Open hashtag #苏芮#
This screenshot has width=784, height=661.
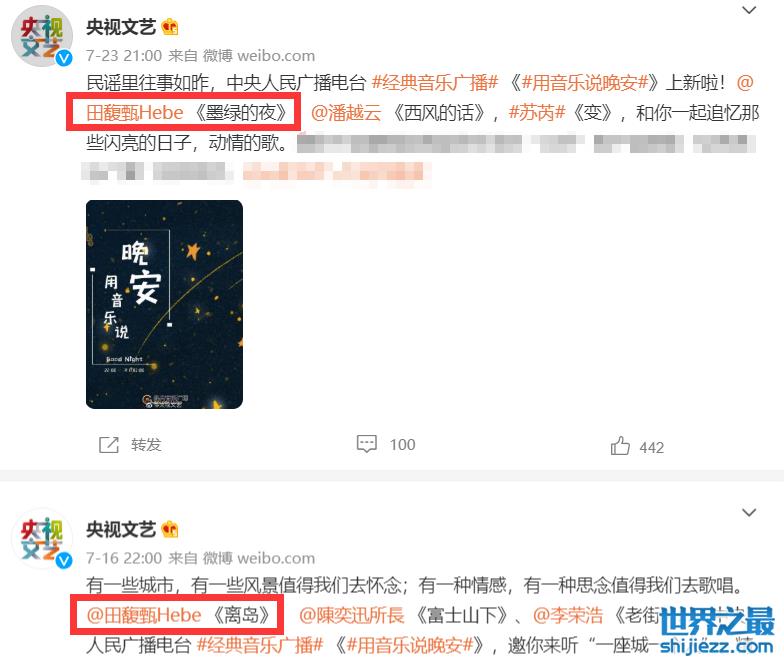(x=537, y=112)
